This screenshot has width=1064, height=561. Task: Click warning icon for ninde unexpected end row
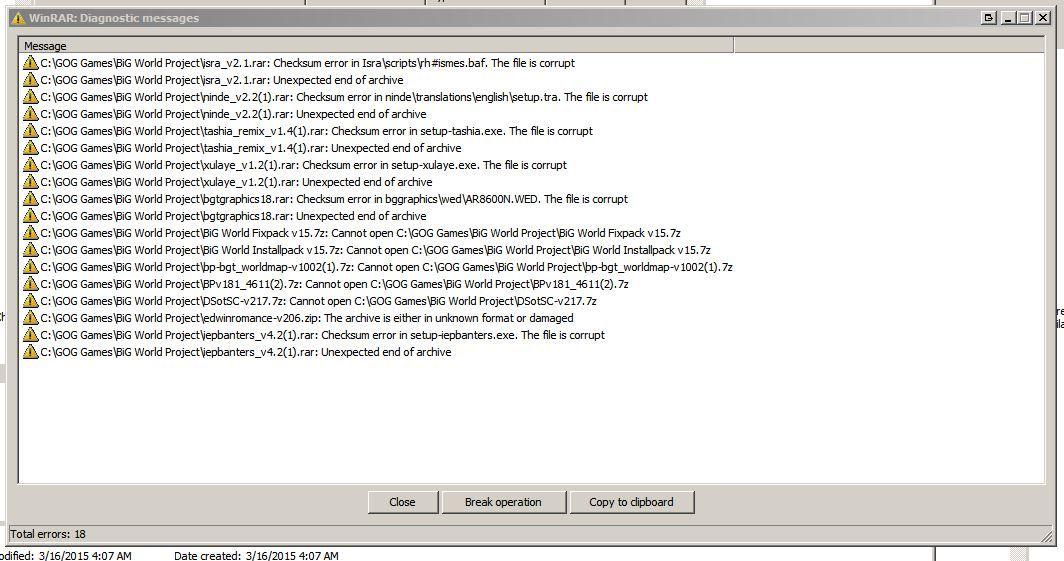[30, 113]
